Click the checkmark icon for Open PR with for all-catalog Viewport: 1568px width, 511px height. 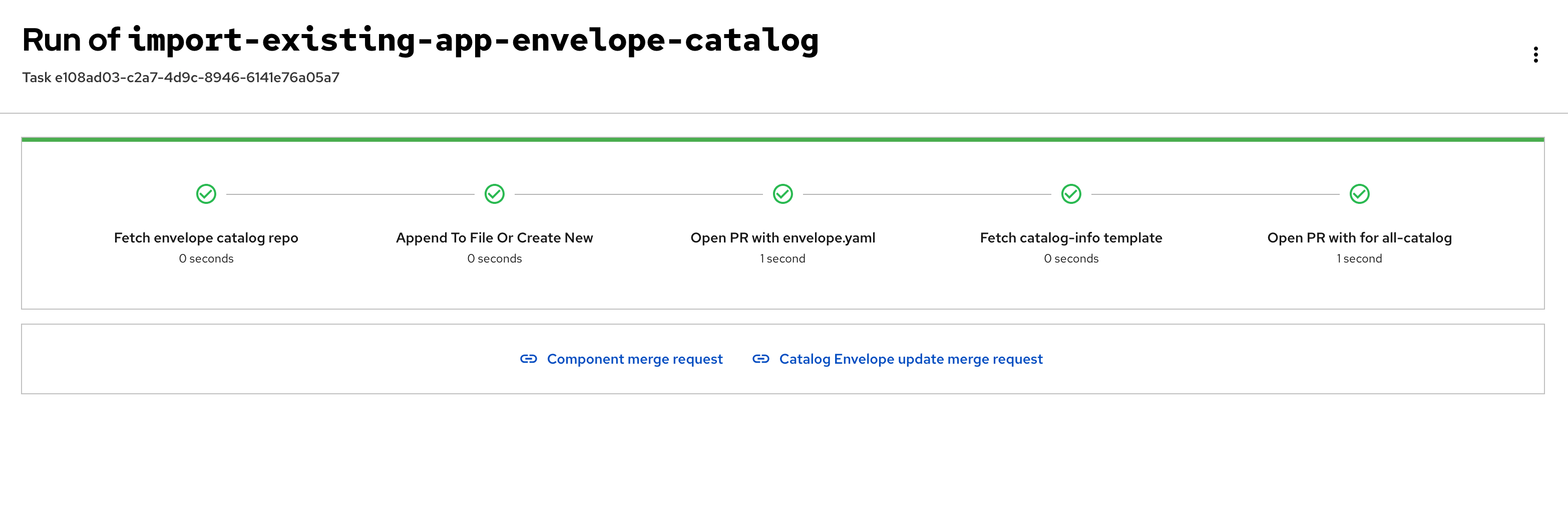click(1359, 194)
